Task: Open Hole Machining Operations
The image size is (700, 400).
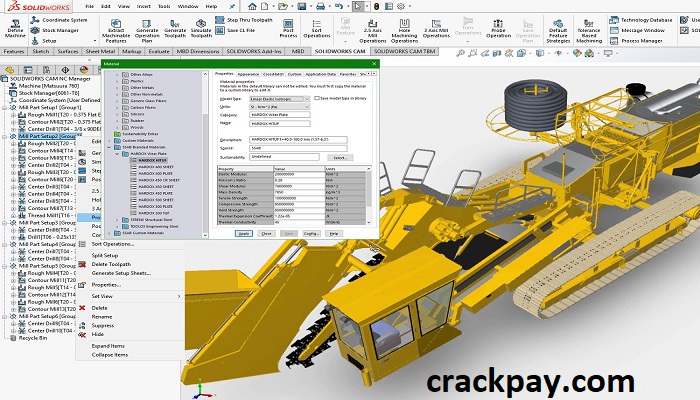Action: click(404, 31)
